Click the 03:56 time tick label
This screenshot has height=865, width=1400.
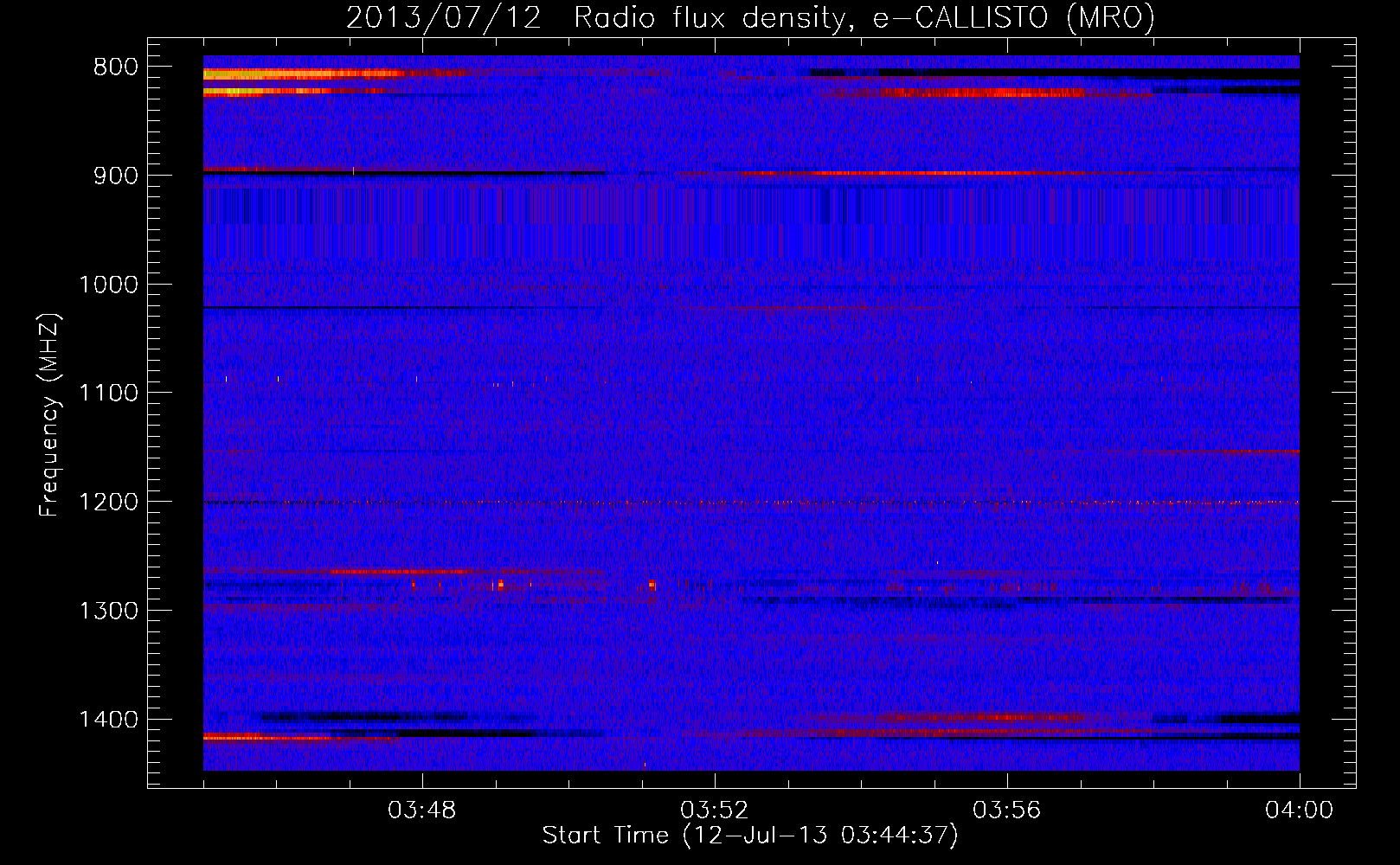1007,811
